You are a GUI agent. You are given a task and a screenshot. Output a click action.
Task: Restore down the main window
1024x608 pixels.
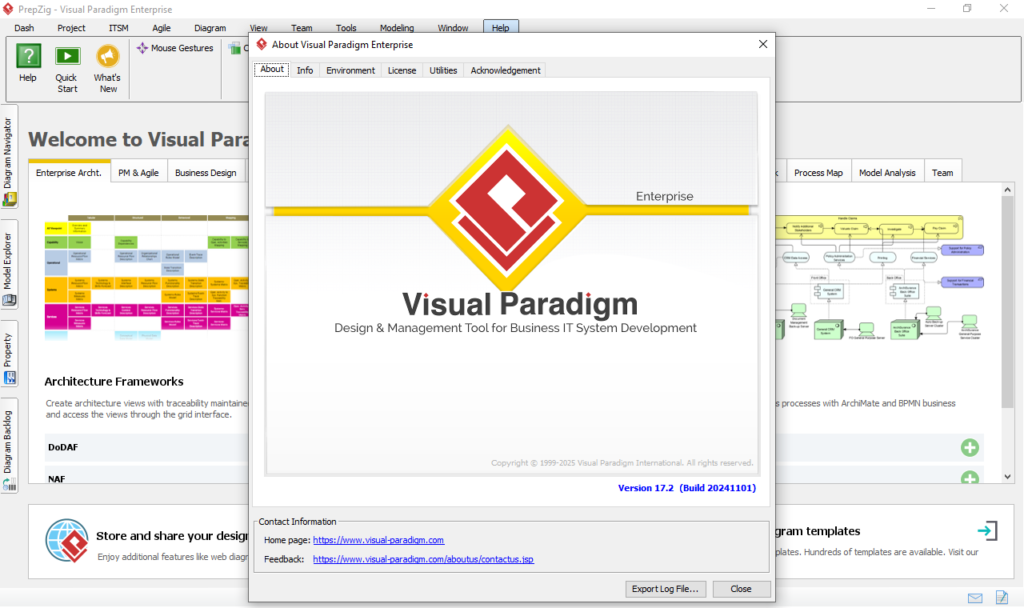click(x=967, y=8)
